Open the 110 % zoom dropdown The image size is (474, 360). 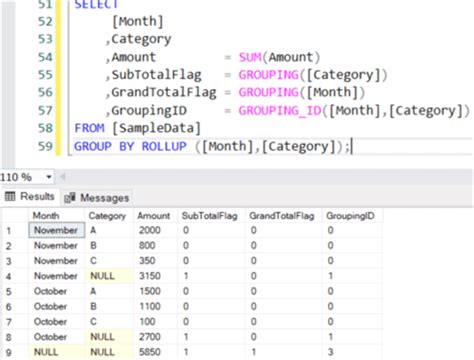[49, 177]
